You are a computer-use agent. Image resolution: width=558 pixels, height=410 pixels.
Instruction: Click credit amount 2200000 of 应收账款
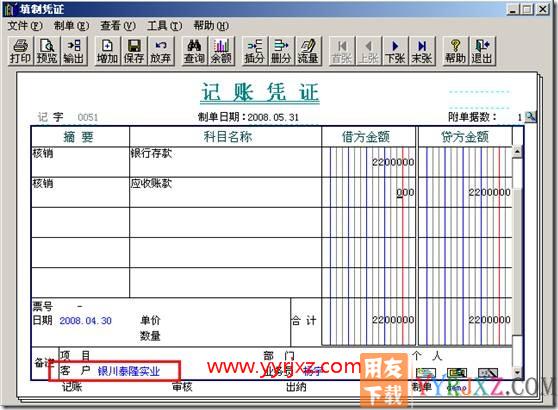(489, 193)
